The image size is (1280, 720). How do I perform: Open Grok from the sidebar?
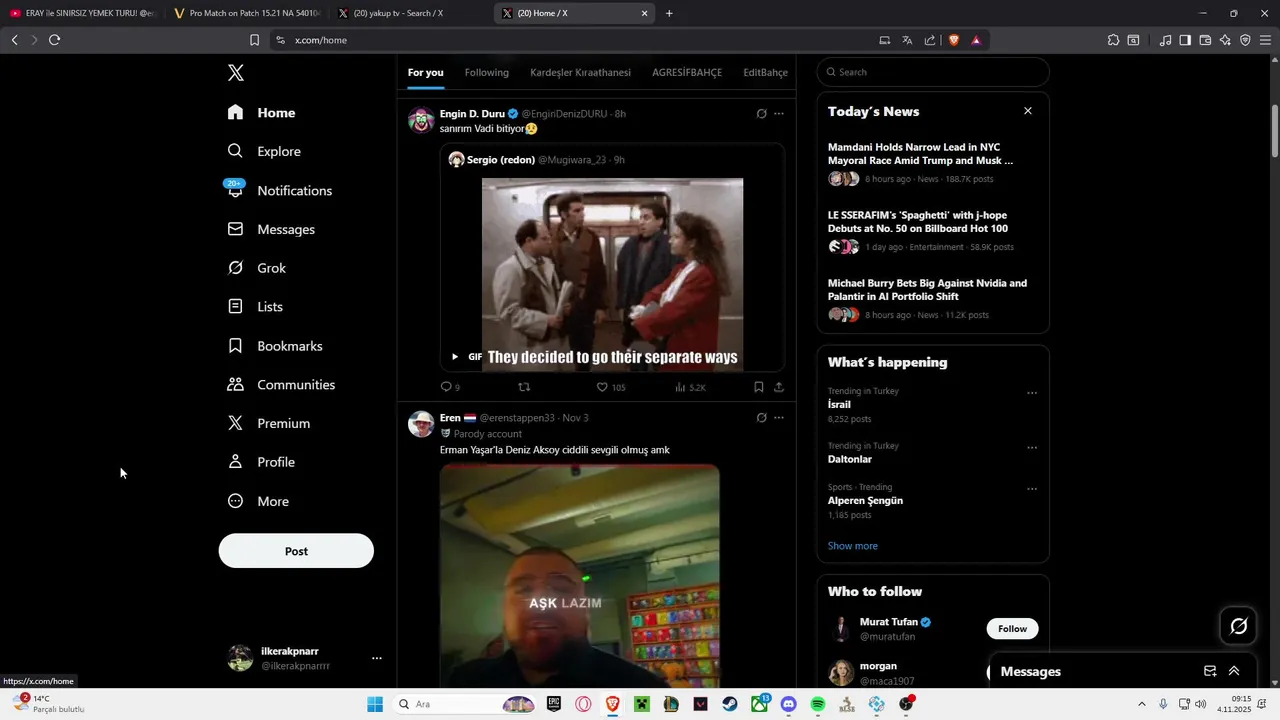pyautogui.click(x=256, y=268)
